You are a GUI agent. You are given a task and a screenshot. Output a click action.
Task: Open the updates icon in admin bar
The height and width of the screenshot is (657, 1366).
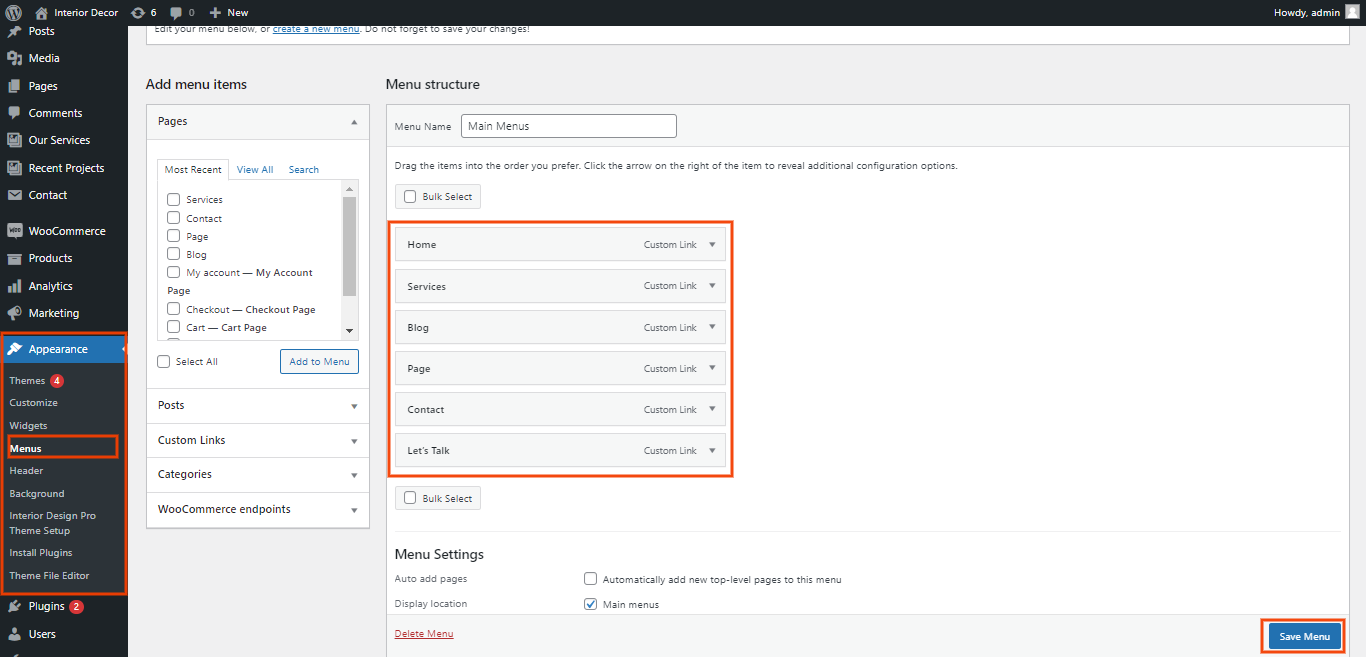tap(138, 13)
